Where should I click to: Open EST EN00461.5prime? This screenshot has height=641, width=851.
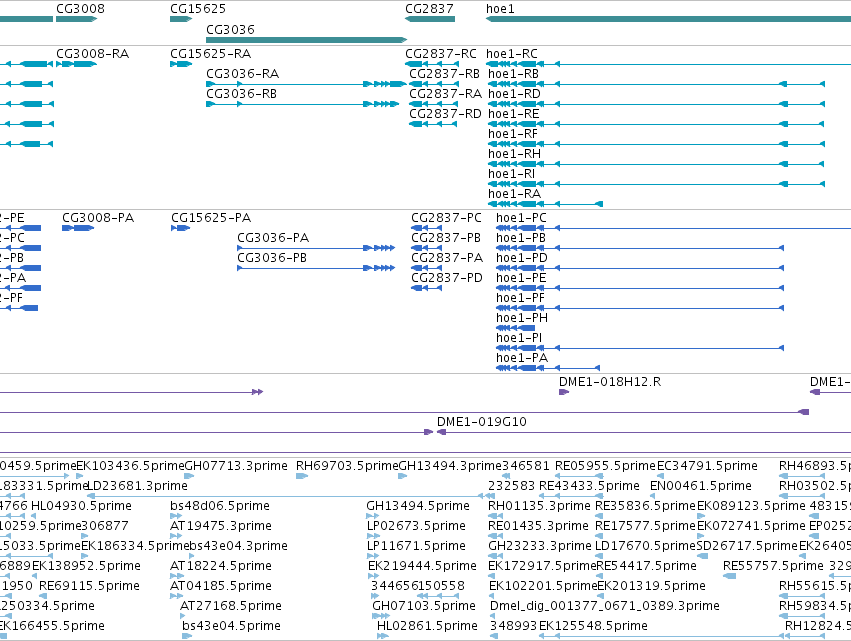[701, 486]
